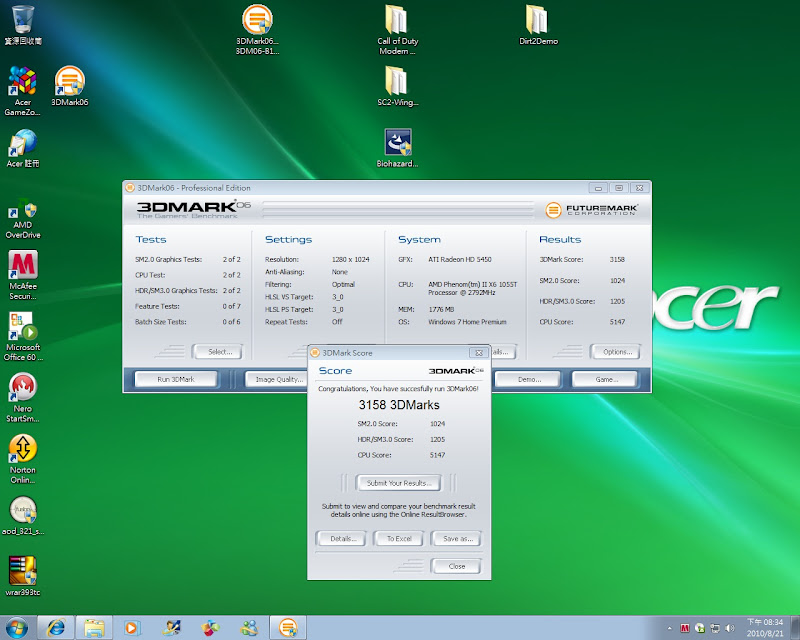Open score Details... button
800x640 pixels.
coord(341,538)
